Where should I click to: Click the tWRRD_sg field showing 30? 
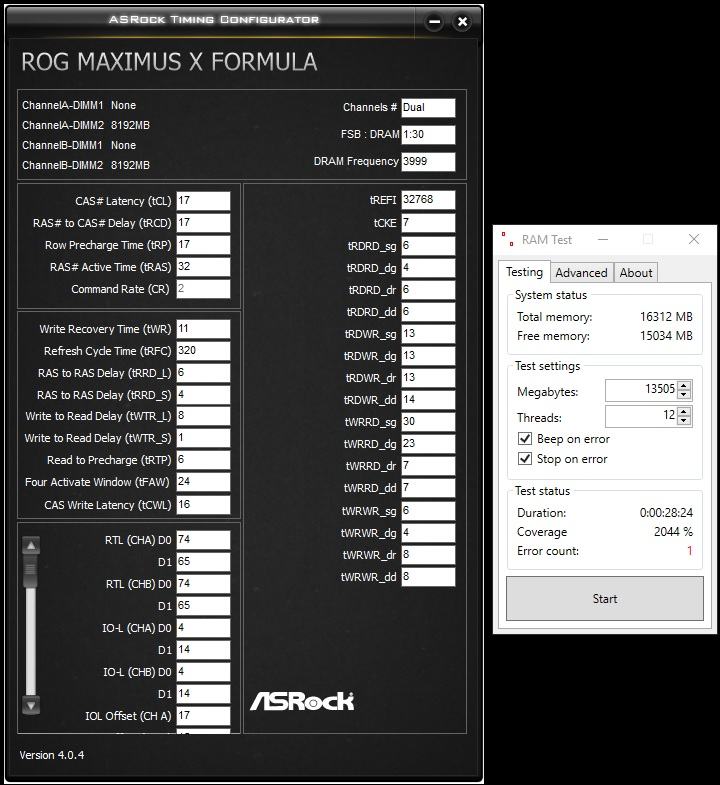[429, 422]
